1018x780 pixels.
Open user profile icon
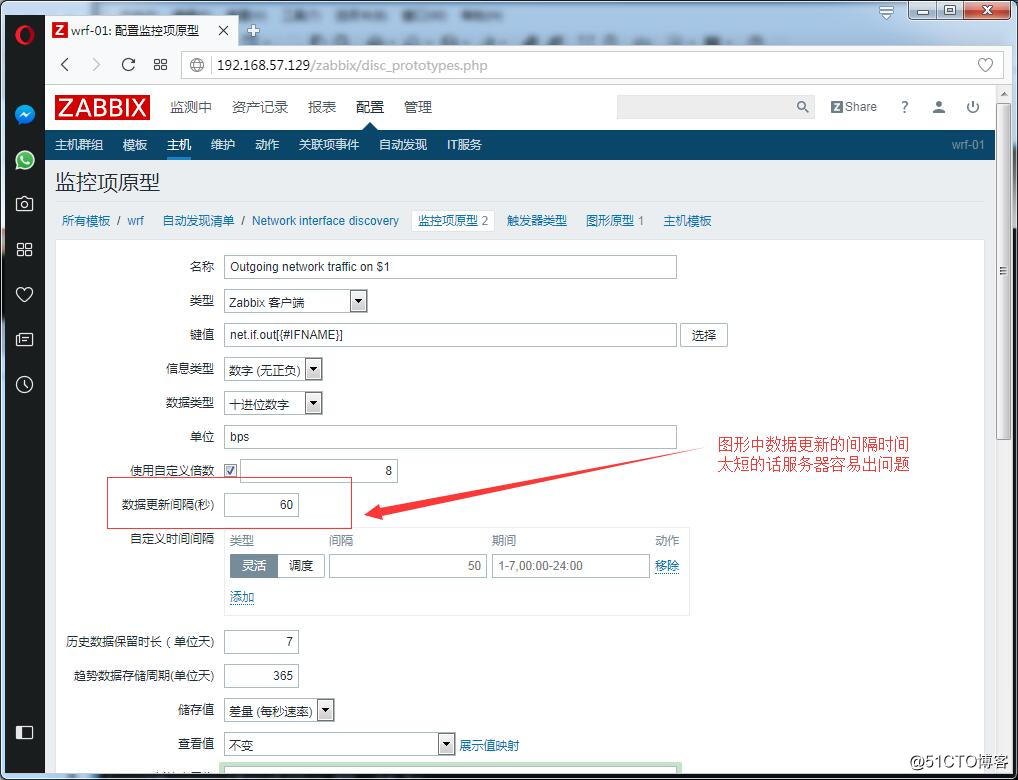939,107
